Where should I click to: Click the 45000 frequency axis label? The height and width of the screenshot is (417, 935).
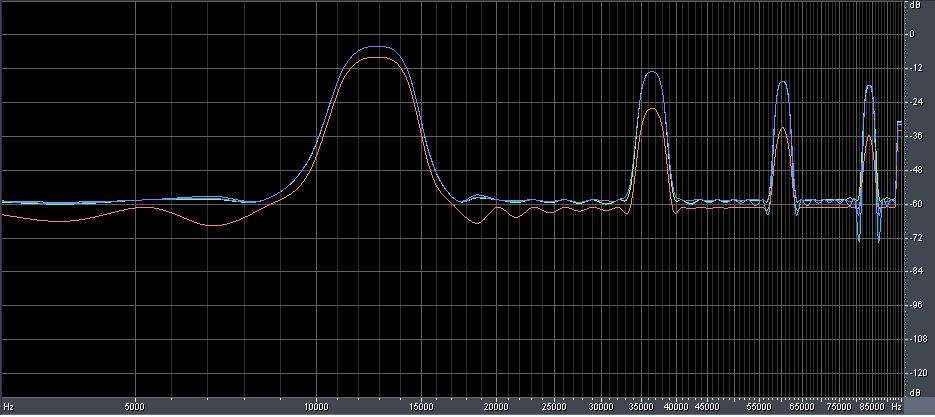pos(707,406)
